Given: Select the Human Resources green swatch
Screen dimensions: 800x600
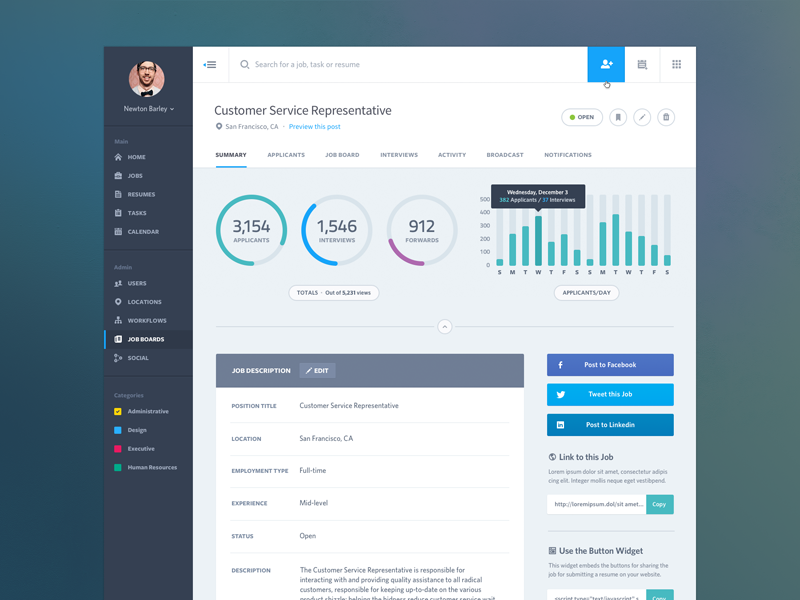Looking at the screenshot, I should [118, 467].
